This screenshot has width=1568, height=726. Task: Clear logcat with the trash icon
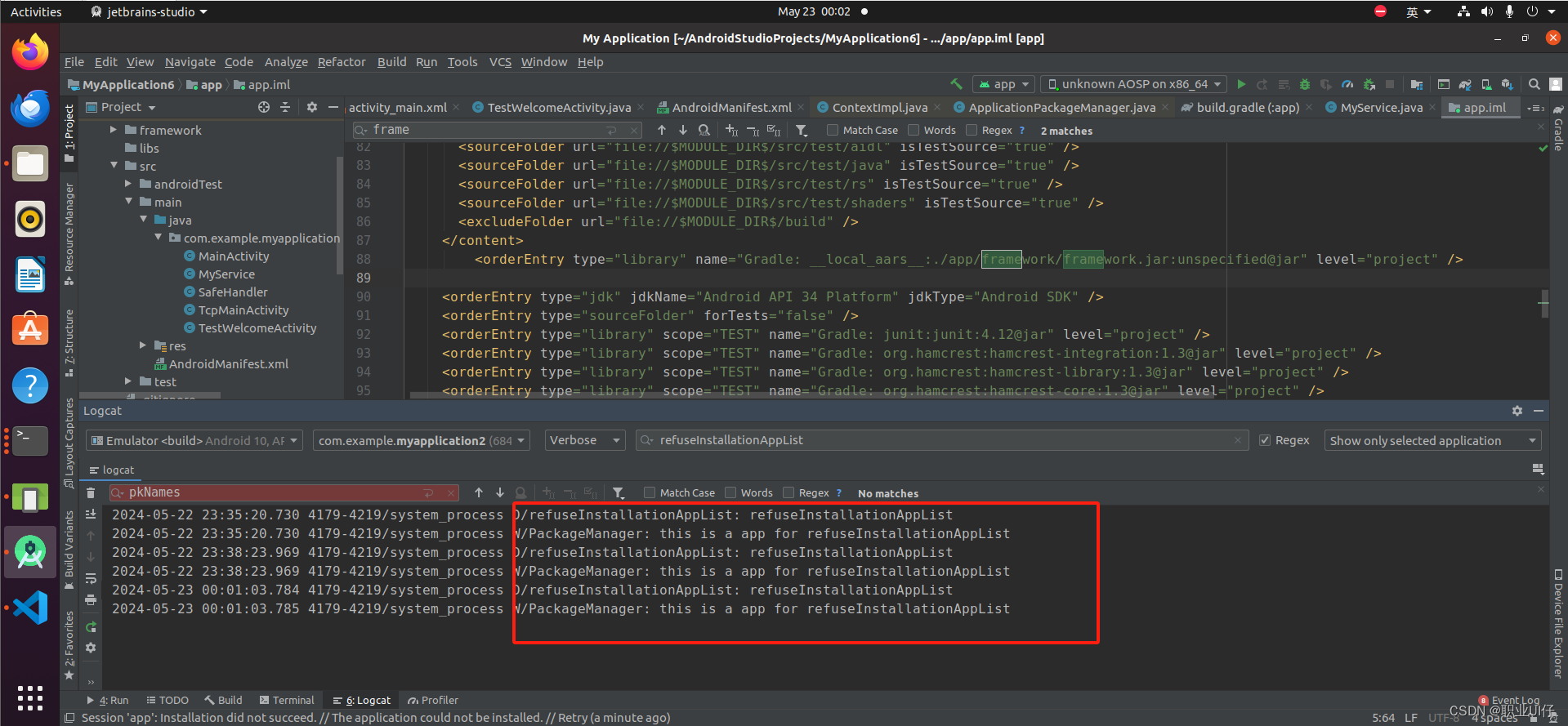pyautogui.click(x=91, y=492)
